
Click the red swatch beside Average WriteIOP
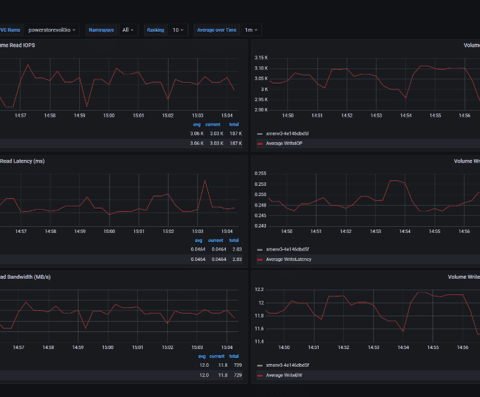tap(260, 144)
